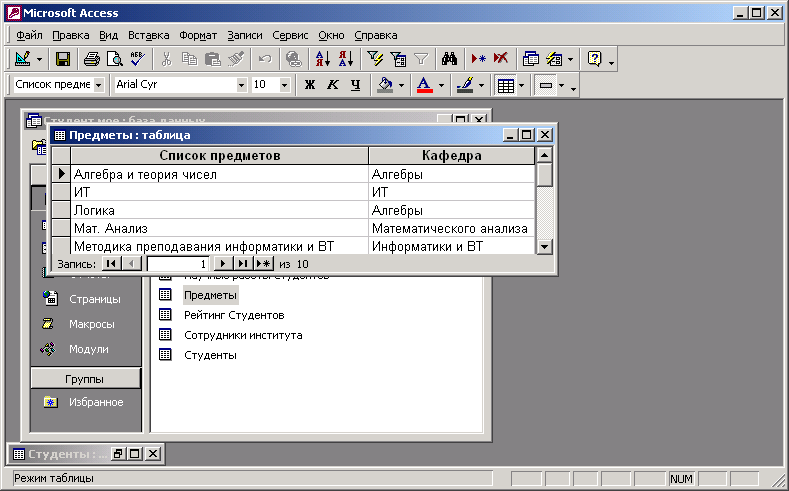Image resolution: width=789 pixels, height=491 pixels.
Task: Click the Cut scissors icon
Action: pos(167,59)
